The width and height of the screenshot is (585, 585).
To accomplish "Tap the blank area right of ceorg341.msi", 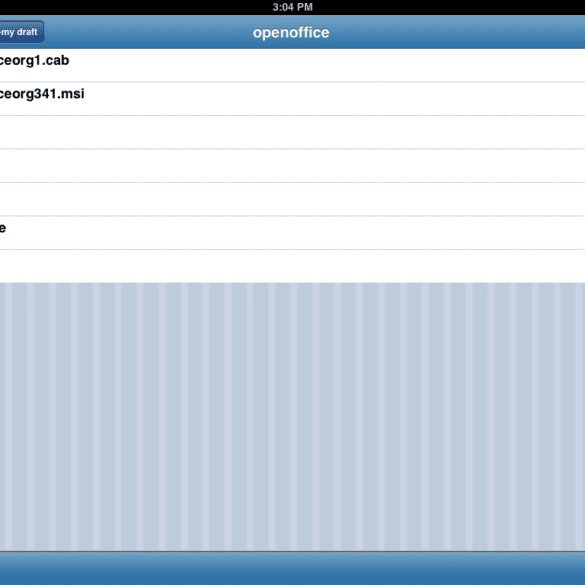I will tap(335, 99).
